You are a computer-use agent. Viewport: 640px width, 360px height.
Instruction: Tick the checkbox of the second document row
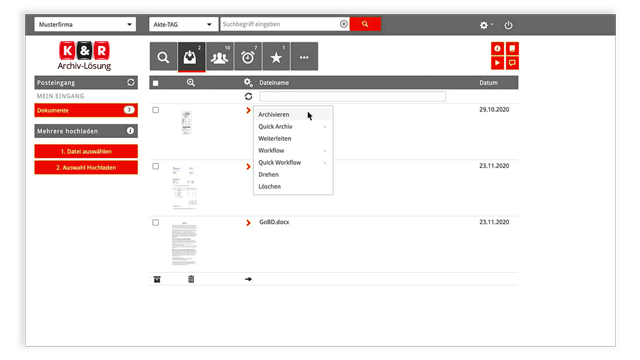coord(156,167)
